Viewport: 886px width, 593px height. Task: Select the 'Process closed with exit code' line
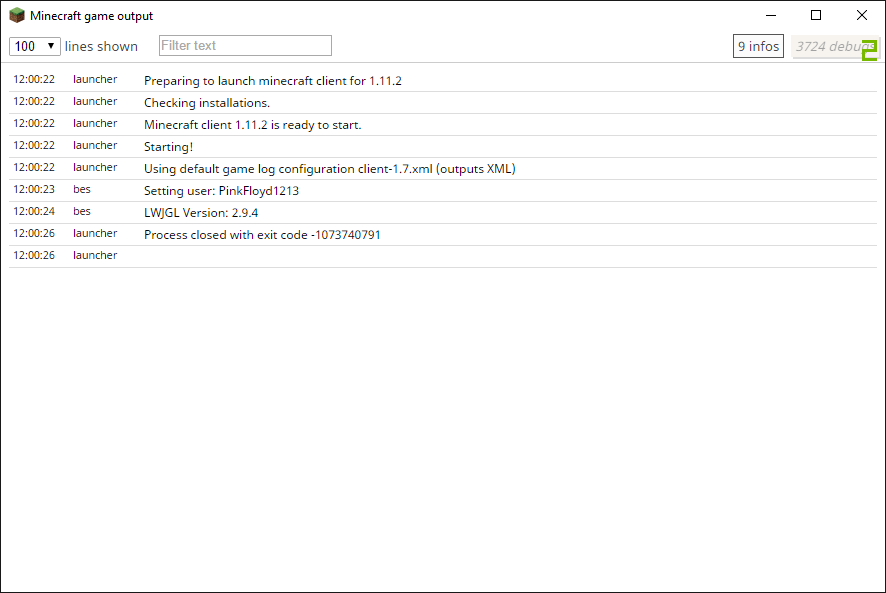(262, 235)
